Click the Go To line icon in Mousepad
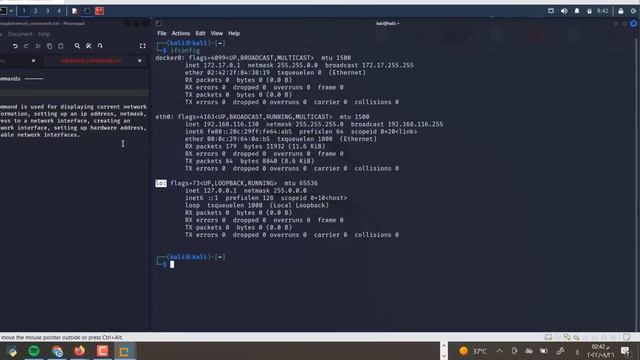The height and width of the screenshot is (360, 640). click(100, 46)
